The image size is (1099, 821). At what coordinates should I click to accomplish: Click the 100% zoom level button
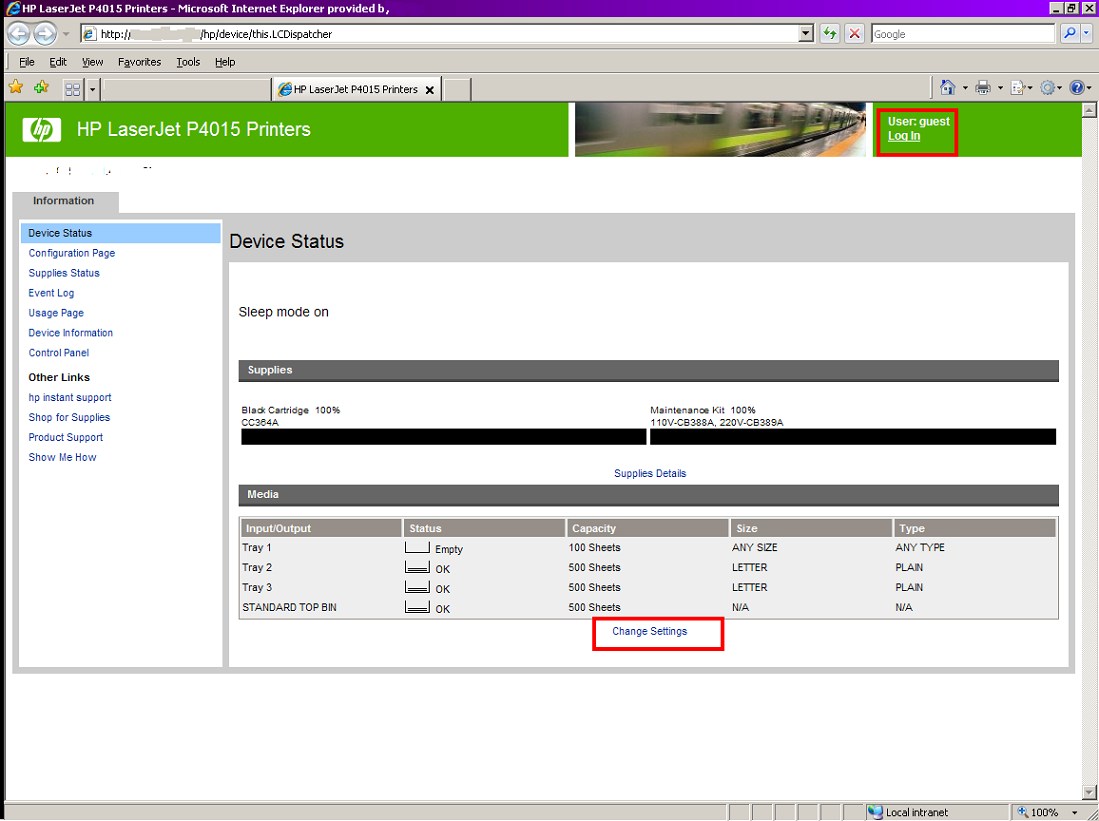coord(1042,813)
